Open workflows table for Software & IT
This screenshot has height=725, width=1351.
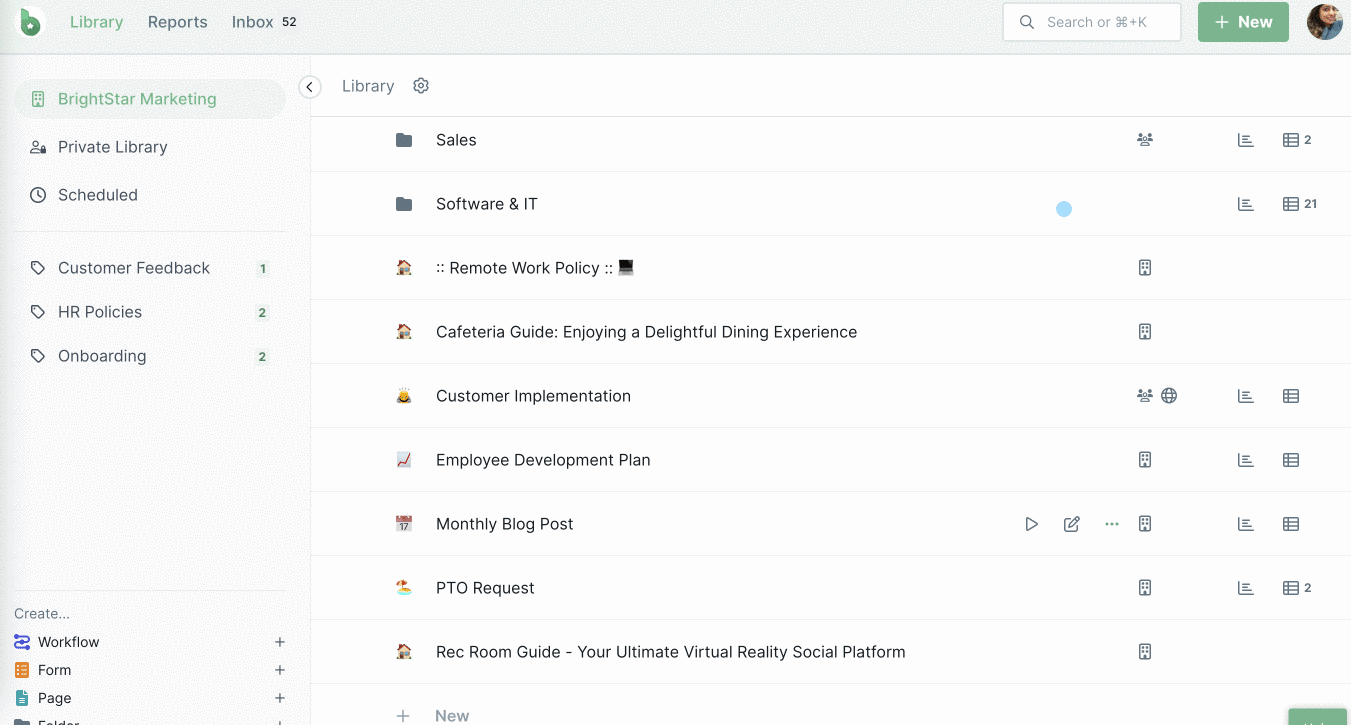1290,203
